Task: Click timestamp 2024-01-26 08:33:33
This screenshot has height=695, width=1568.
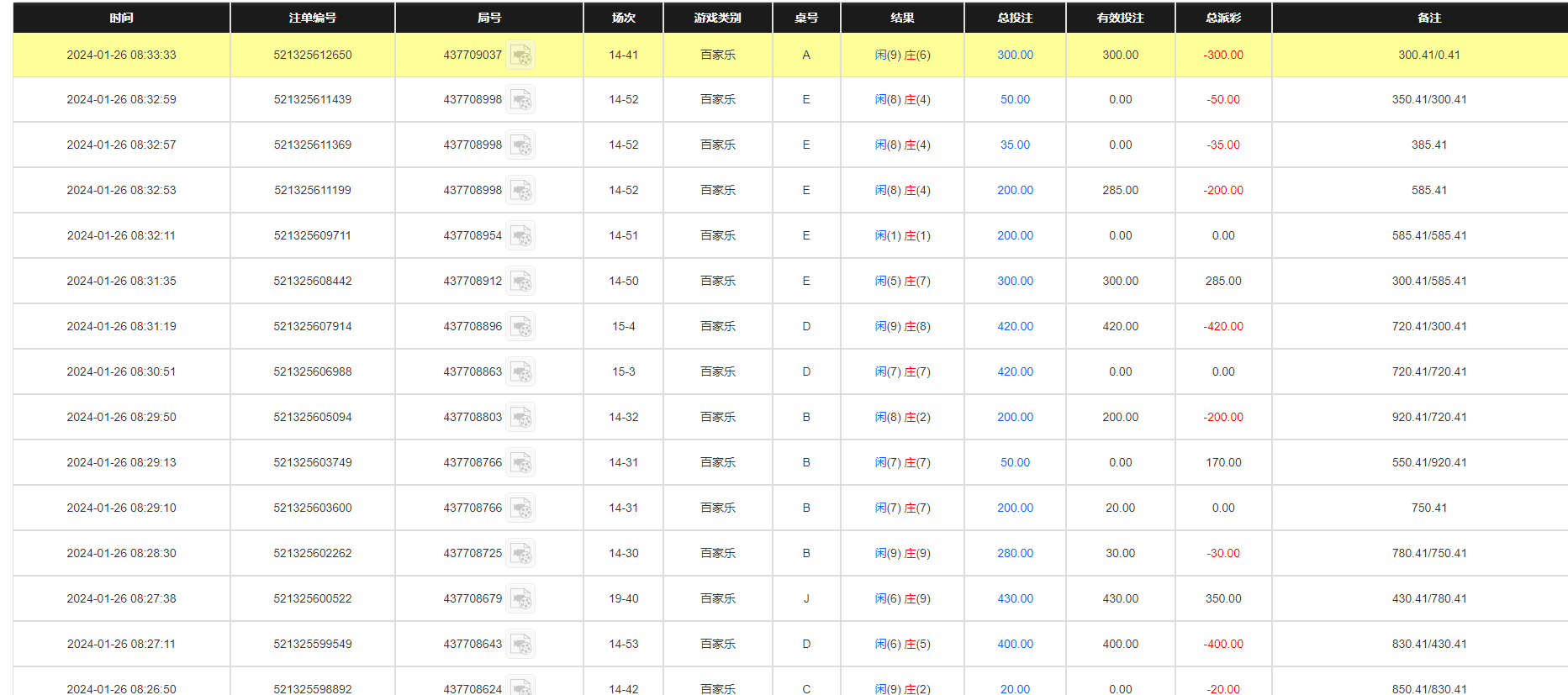Action: coord(122,55)
